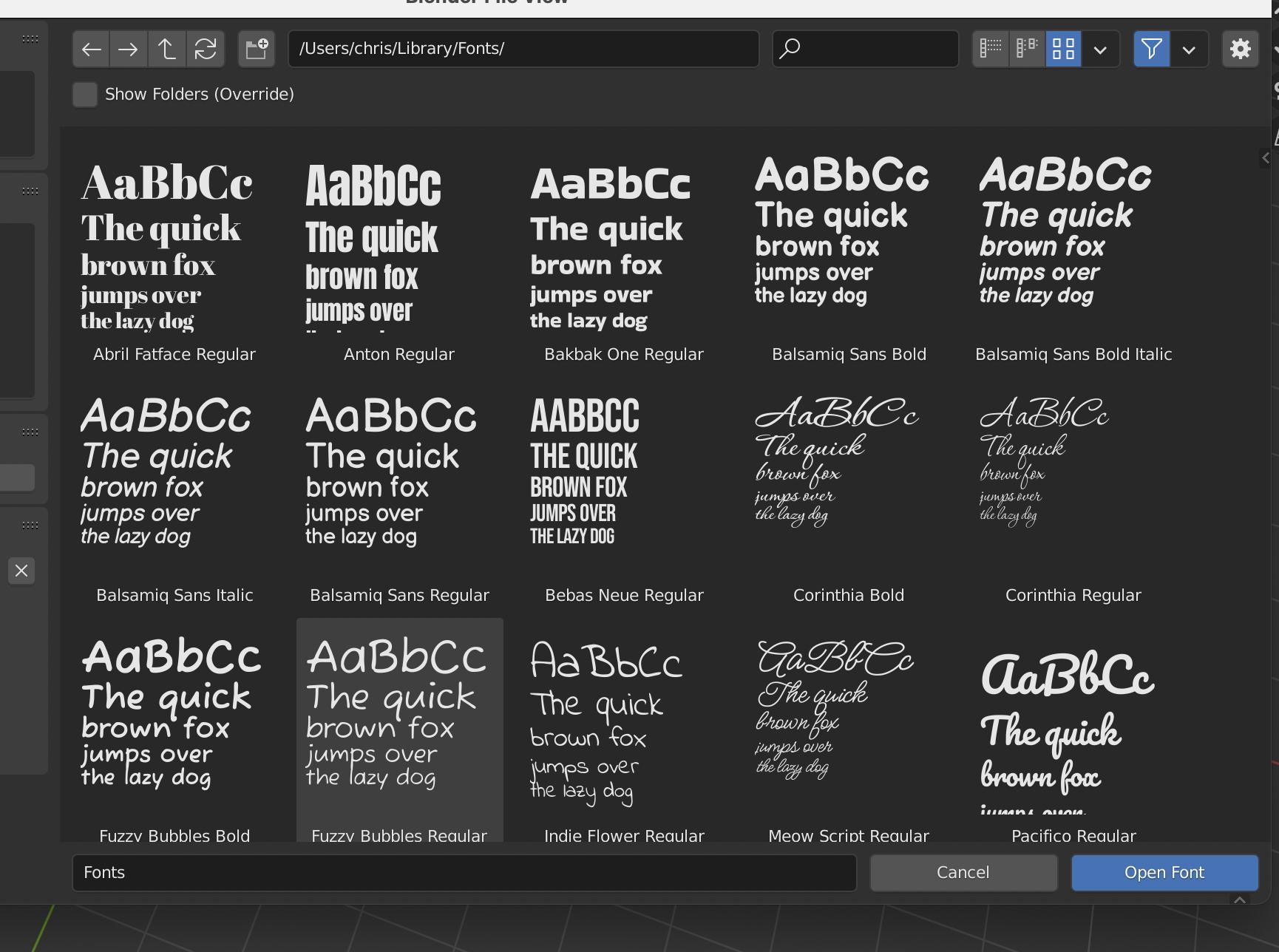The image size is (1279, 952).
Task: Enable Show Folders (Override) checkbox
Action: coord(85,95)
